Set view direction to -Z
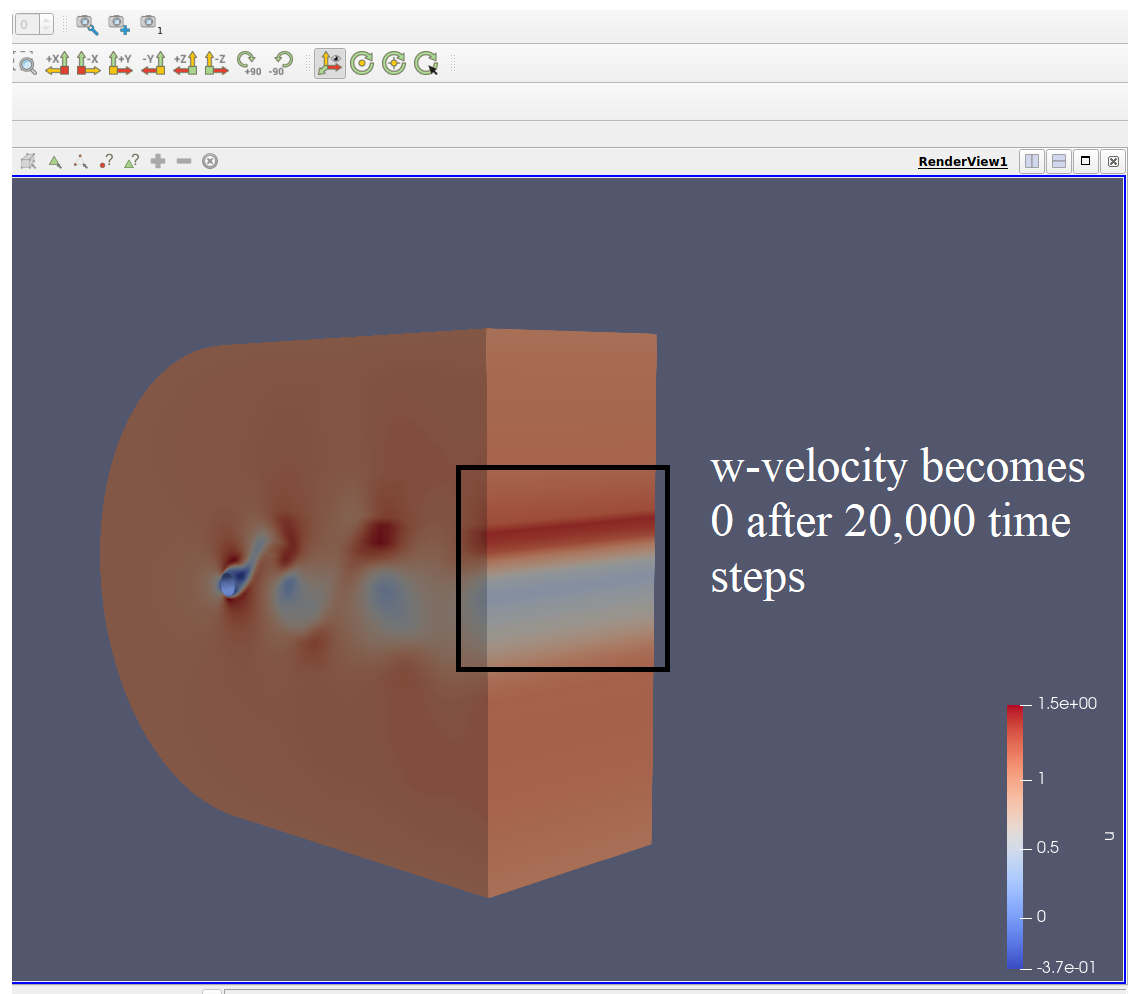Image resolution: width=1136 pixels, height=994 pixels. [x=215, y=64]
